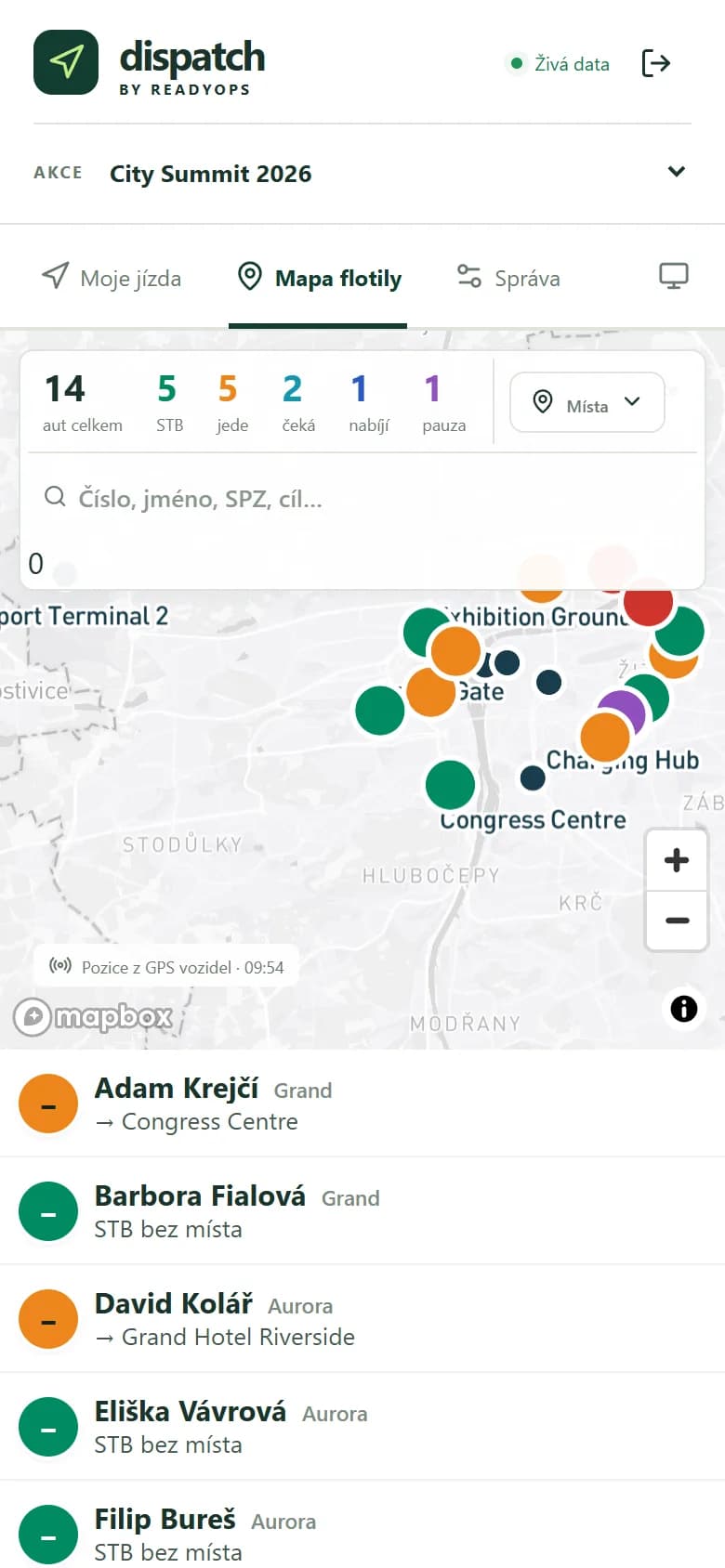725x1568 pixels.
Task: Click the logout icon in the header
Action: coord(656,63)
